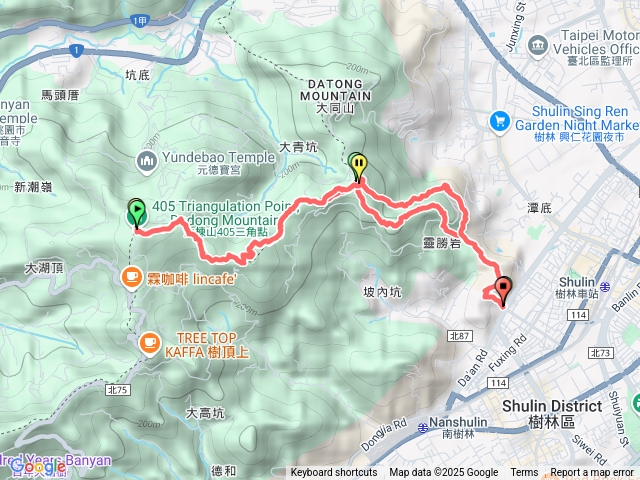Viewport: 640px width, 480px height.
Task: Open the Shulin Sing Ren Night Market shopping icon
Action: coord(500,122)
